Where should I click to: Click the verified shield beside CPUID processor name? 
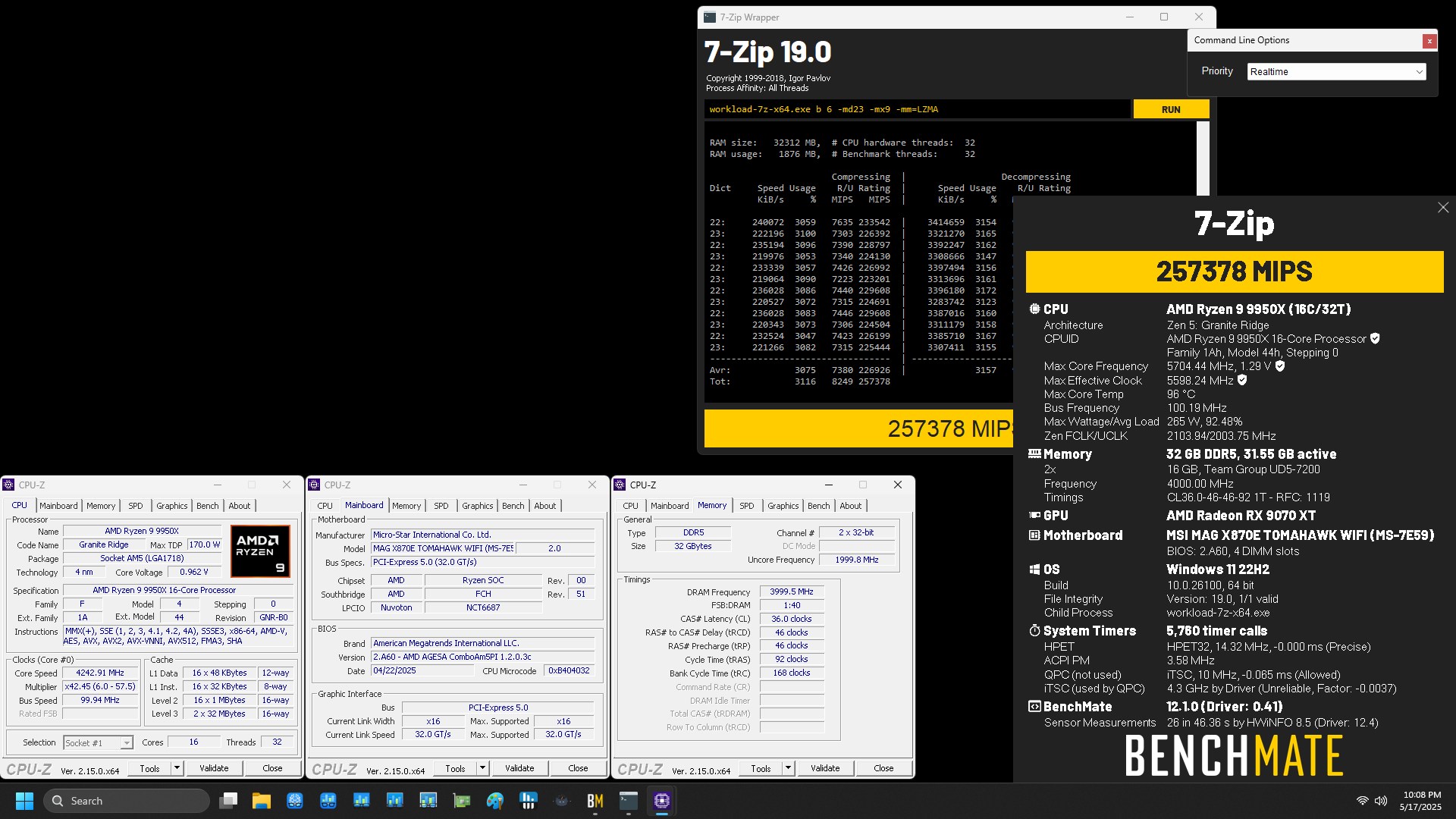(1376, 339)
